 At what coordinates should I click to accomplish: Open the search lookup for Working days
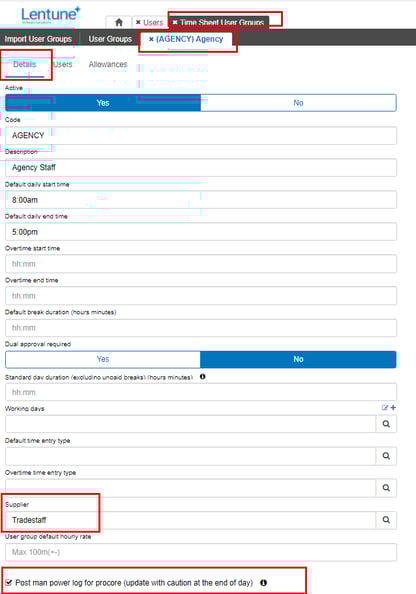(x=386, y=424)
